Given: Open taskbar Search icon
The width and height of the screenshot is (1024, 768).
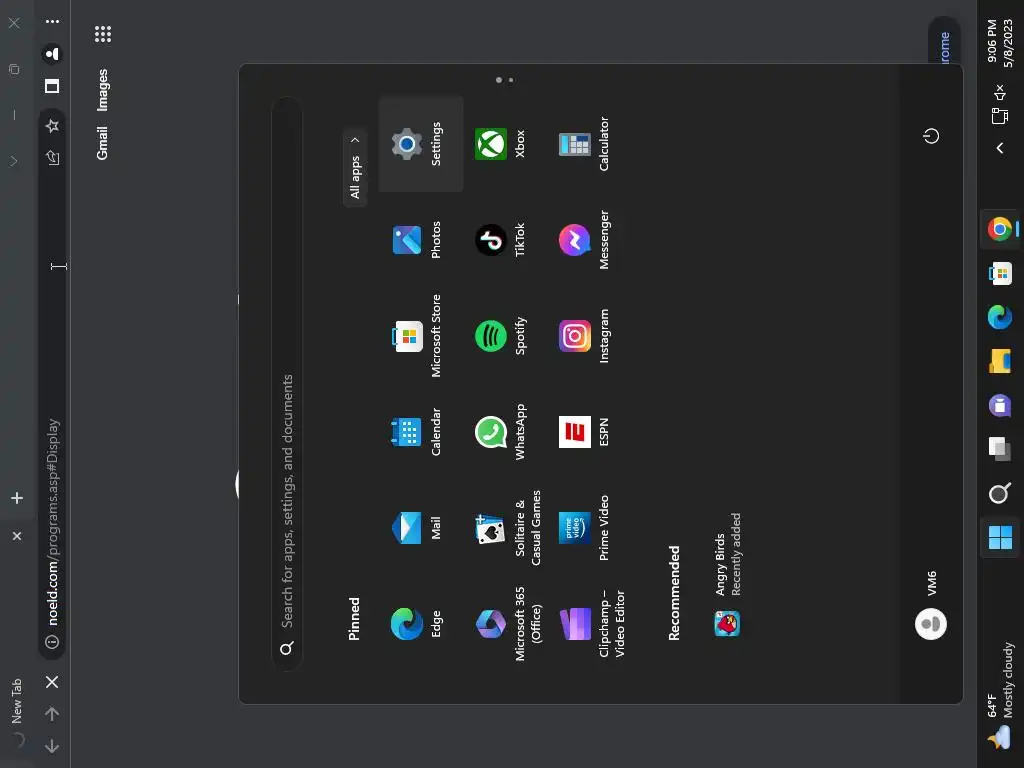Looking at the screenshot, I should click(1000, 493).
